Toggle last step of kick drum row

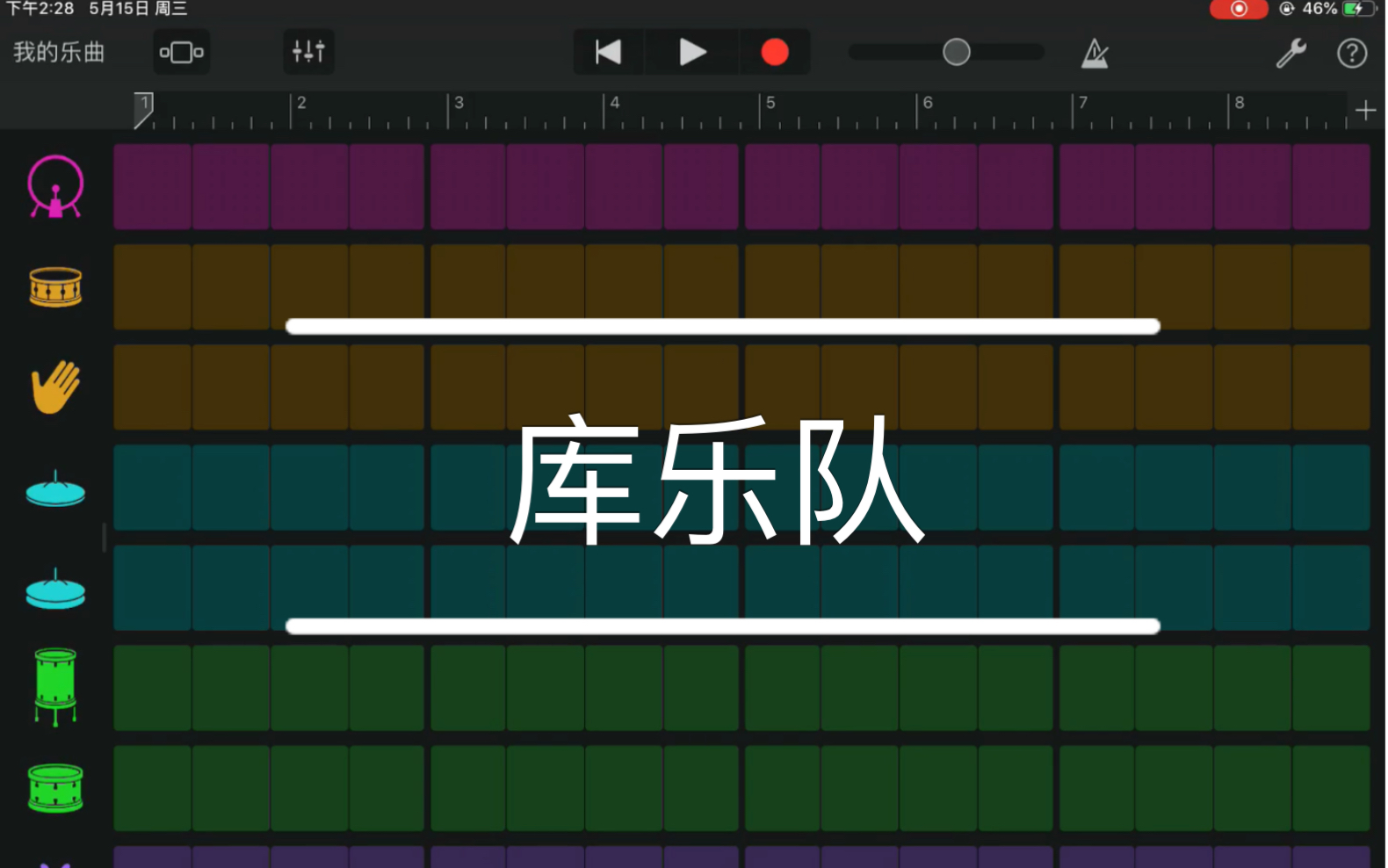click(1332, 187)
